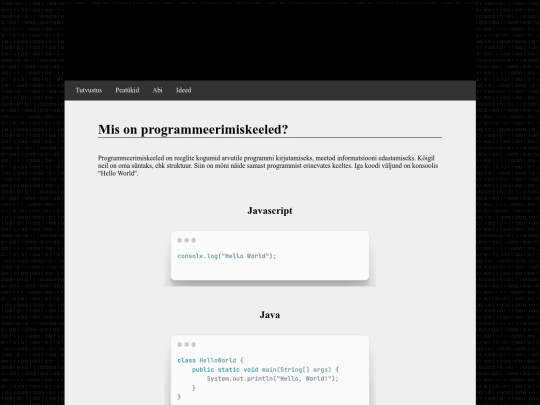Click the 'public static void main' code line
This screenshot has width=540, height=405.
[265, 370]
